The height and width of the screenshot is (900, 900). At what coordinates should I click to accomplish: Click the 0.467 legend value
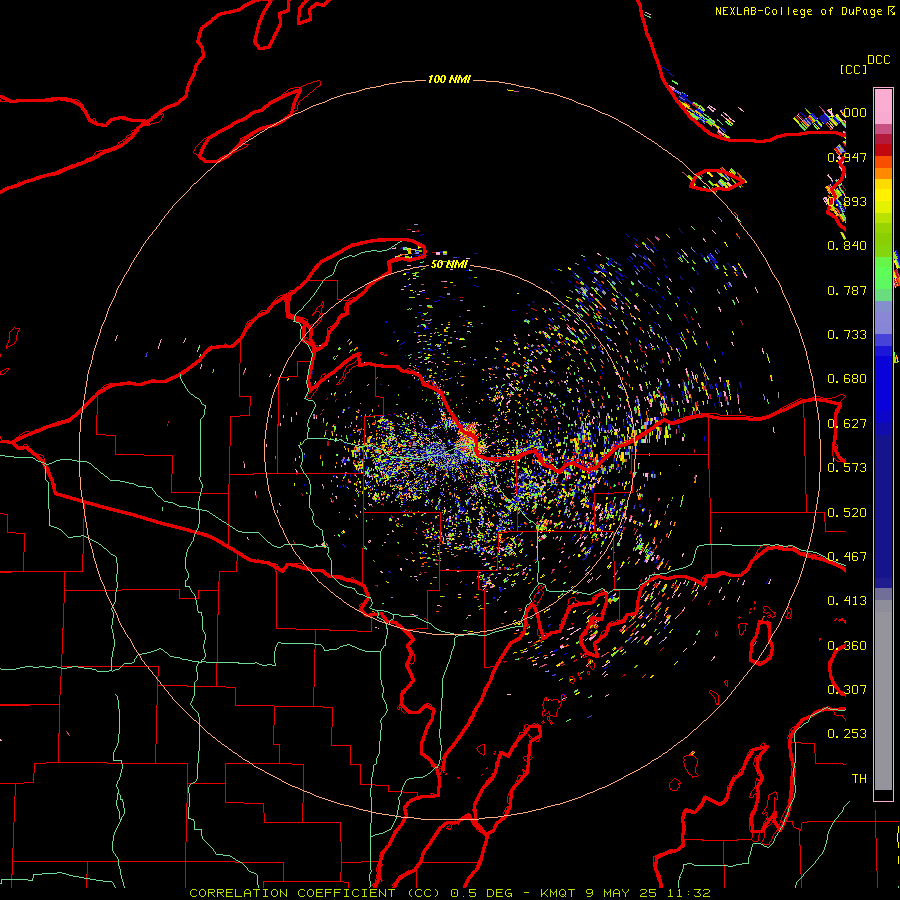(847, 557)
